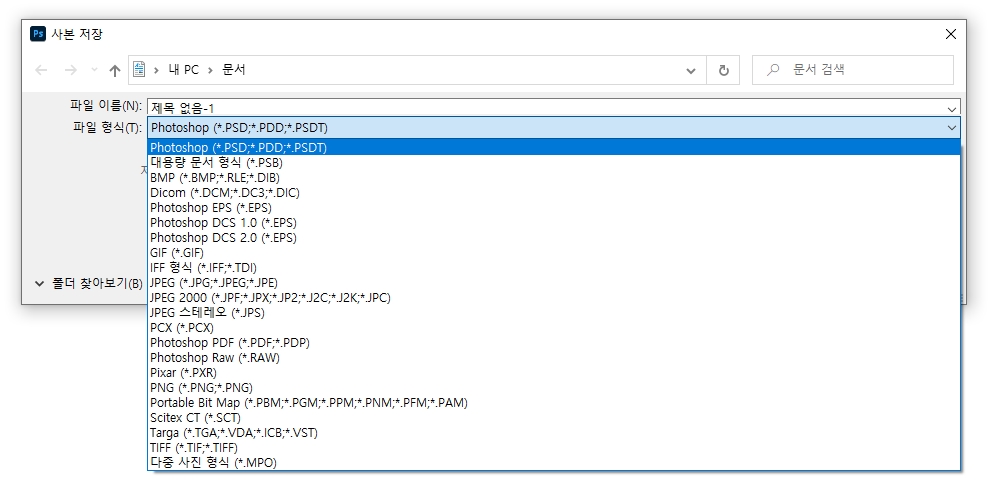Select Photoshop EPS (*.EPS) format

pyautogui.click(x=554, y=208)
